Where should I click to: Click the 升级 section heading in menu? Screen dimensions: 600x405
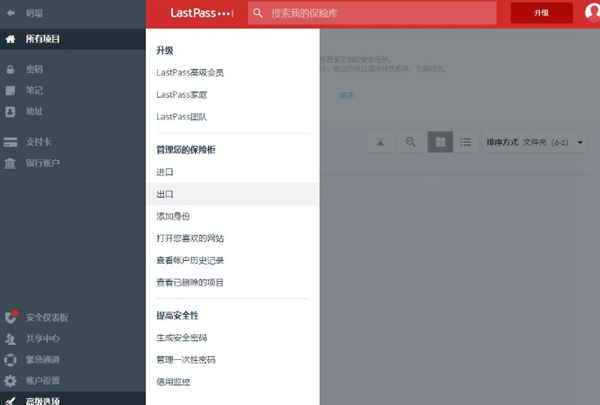pyautogui.click(x=165, y=51)
